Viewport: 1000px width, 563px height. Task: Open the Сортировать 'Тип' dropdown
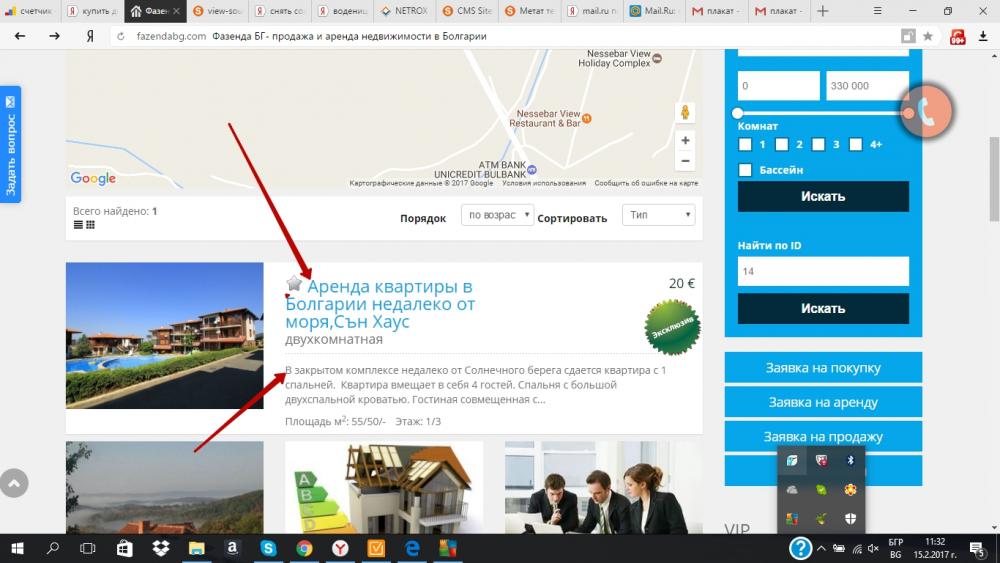(658, 215)
